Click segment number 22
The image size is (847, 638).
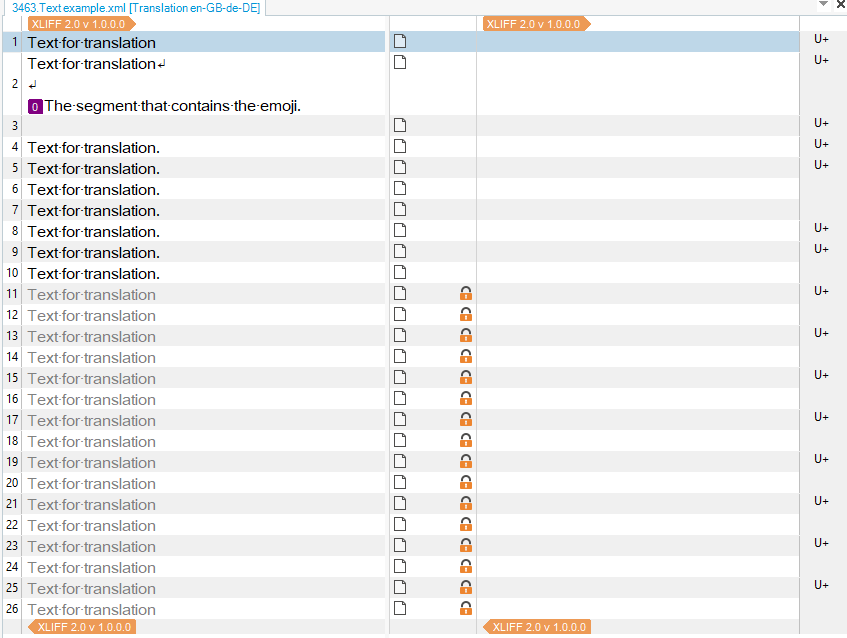12,525
